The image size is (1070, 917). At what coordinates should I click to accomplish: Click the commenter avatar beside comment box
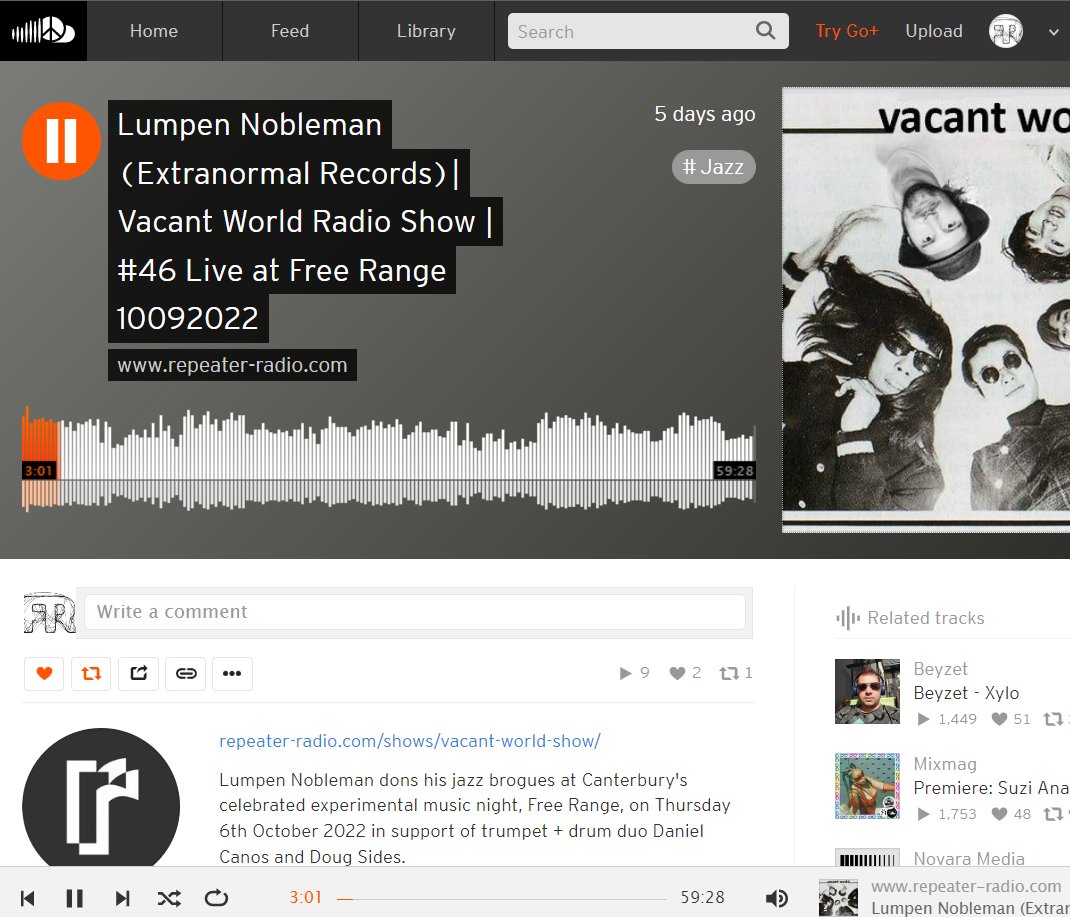49,612
